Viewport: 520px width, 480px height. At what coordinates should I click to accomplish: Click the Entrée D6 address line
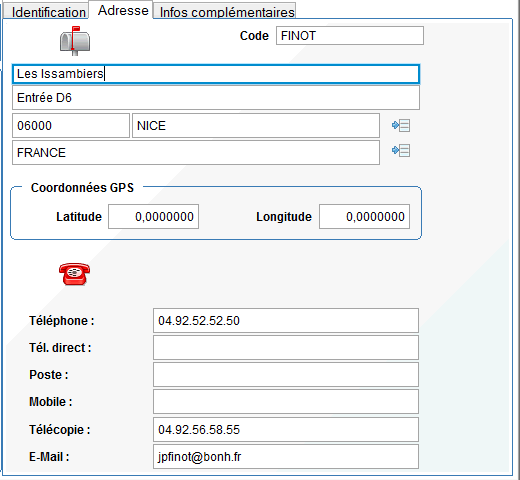click(216, 98)
